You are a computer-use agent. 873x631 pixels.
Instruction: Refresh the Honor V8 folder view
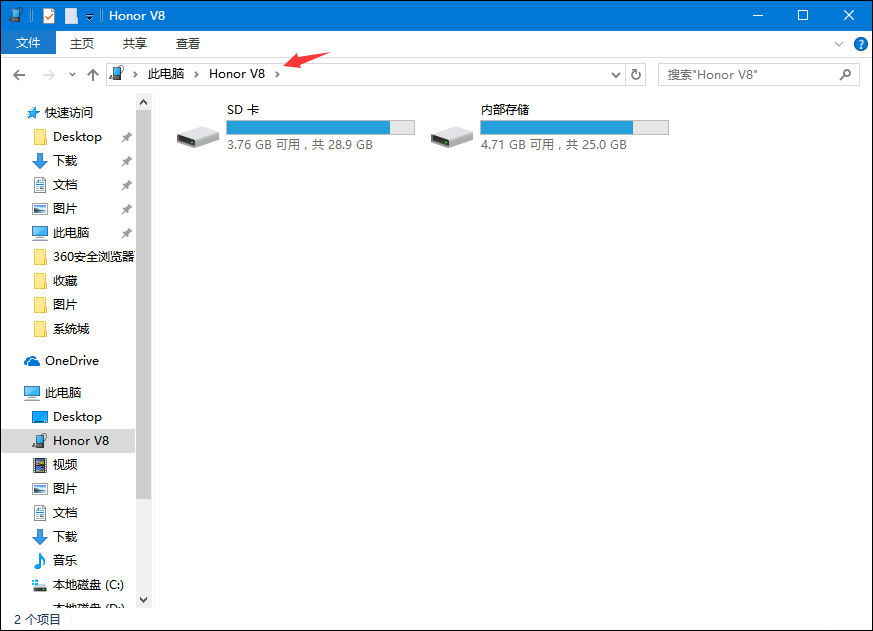click(636, 74)
